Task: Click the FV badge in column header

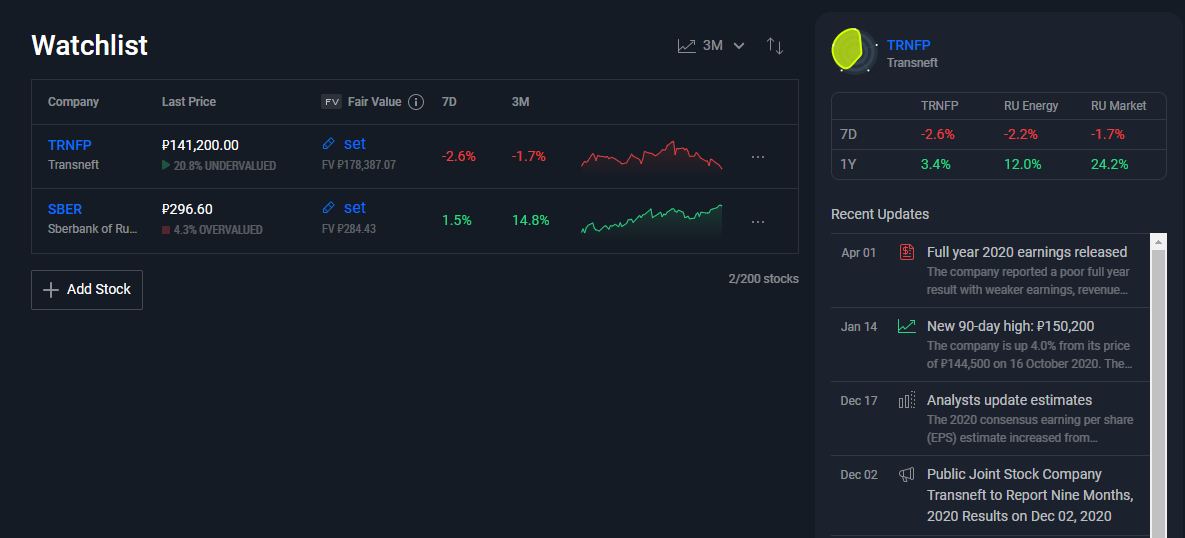Action: pos(331,102)
